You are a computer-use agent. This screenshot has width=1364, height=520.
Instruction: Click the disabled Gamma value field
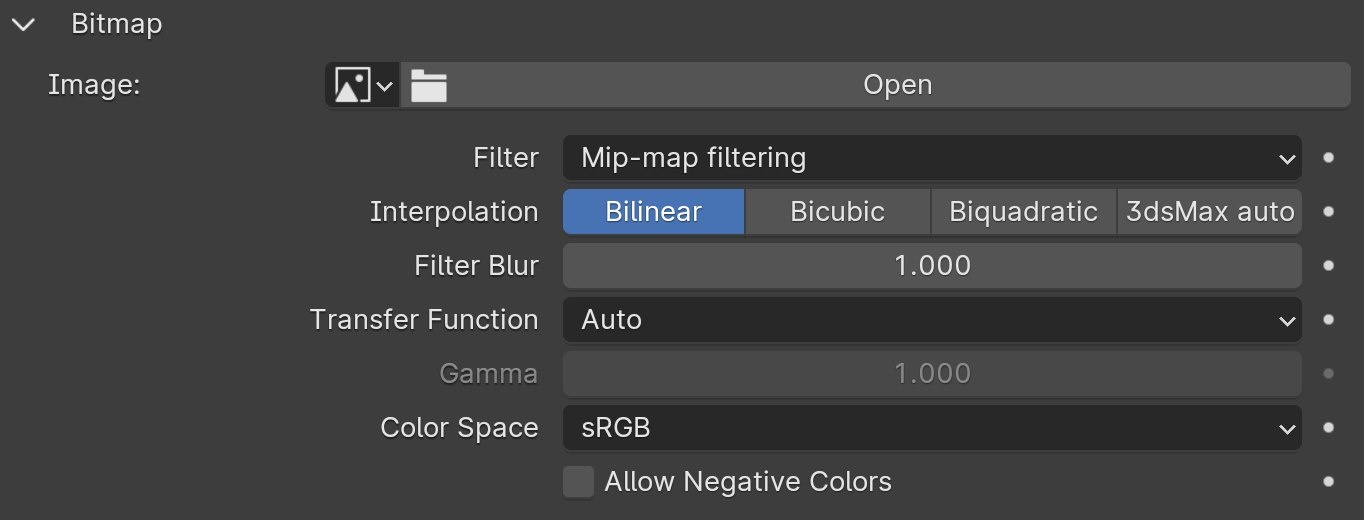(x=932, y=374)
